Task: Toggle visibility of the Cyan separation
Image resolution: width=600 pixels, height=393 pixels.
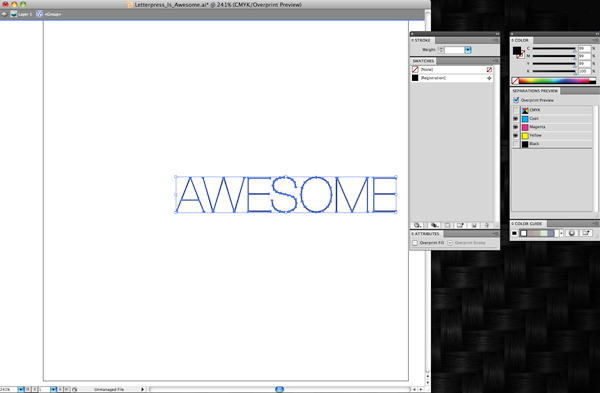Action: (515, 119)
